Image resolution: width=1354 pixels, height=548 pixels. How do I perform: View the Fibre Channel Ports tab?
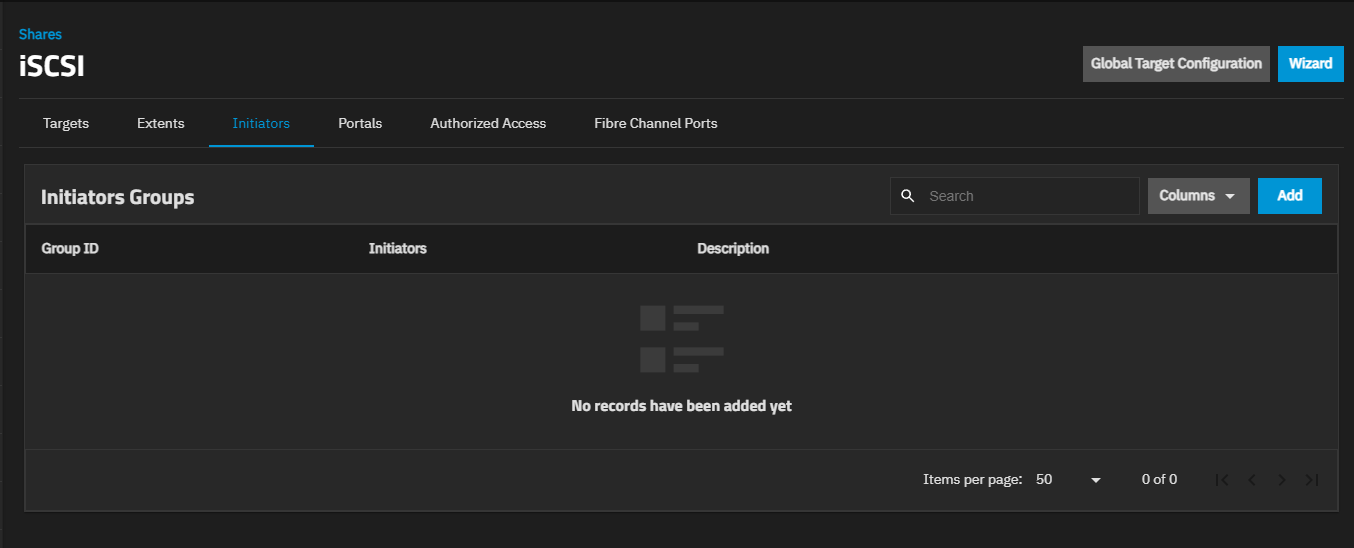tap(655, 124)
